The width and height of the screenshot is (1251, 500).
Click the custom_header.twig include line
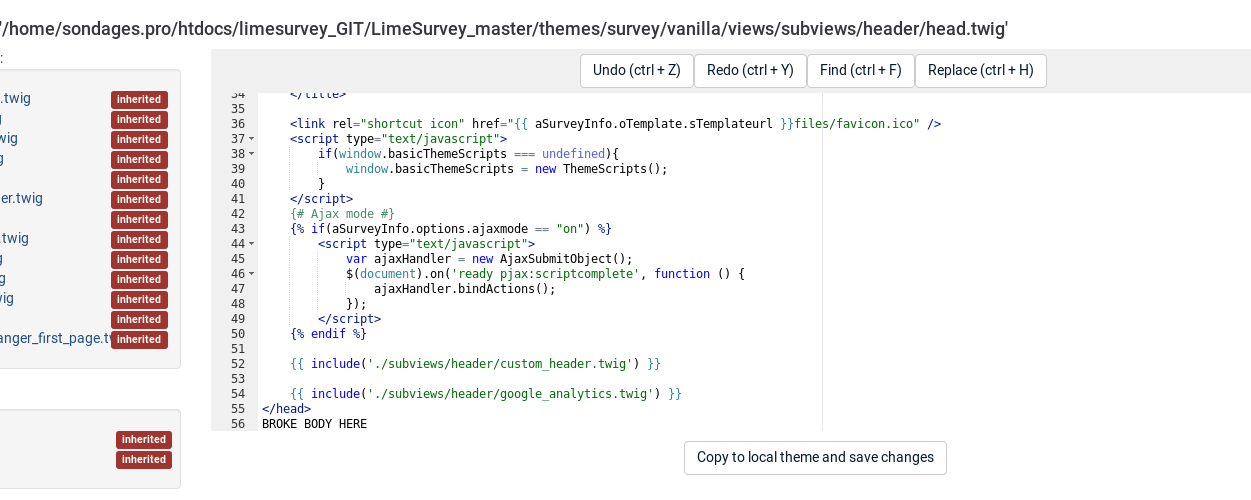[475, 364]
